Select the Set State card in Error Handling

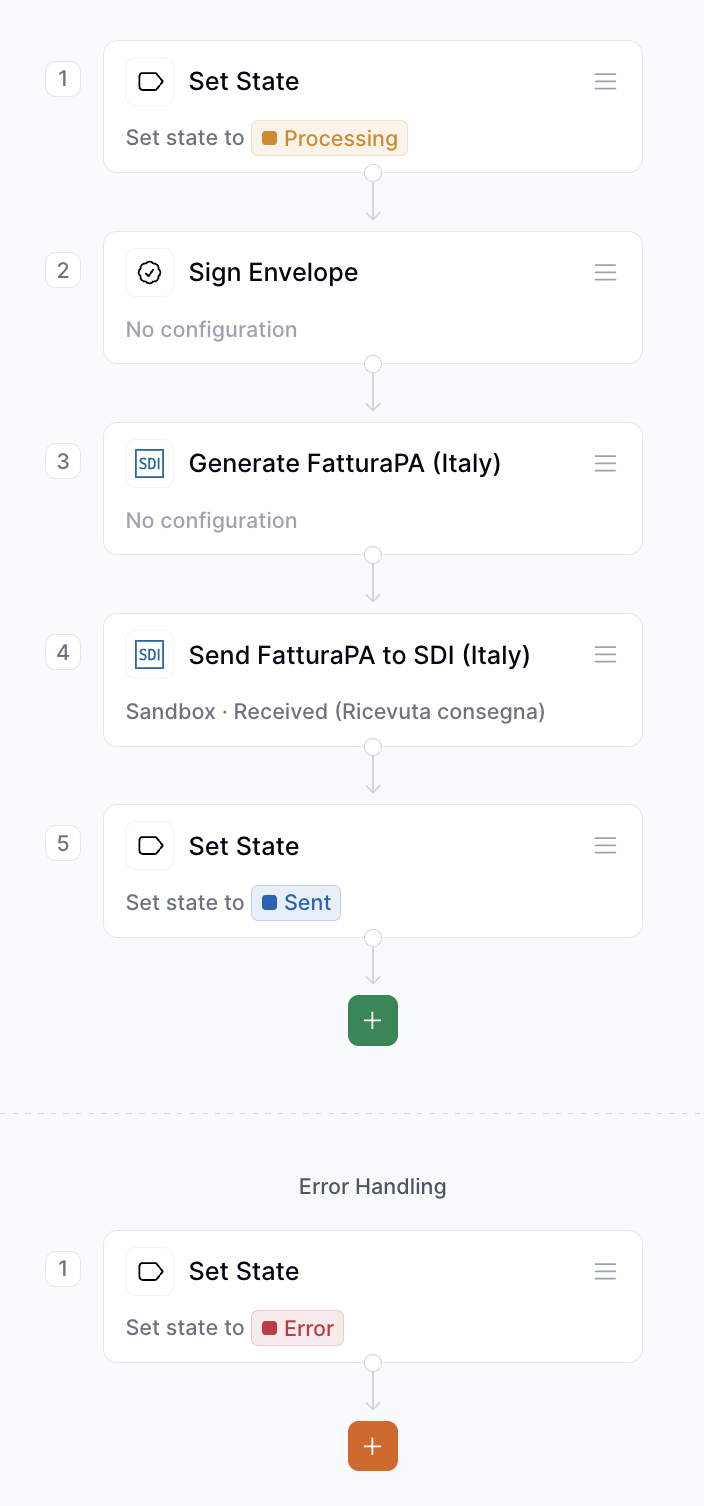[372, 1296]
